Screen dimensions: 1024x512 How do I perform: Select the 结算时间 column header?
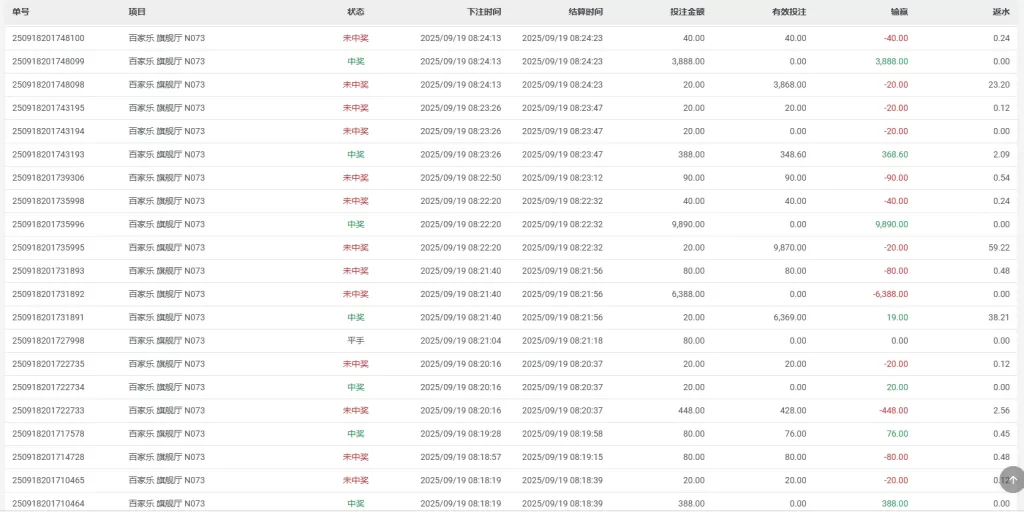click(x=585, y=12)
